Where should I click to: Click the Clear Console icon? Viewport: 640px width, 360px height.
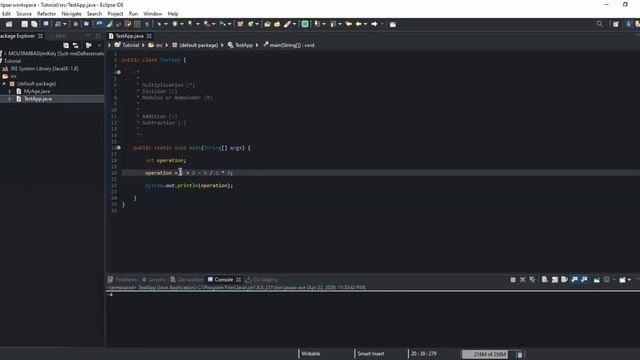click(544, 280)
